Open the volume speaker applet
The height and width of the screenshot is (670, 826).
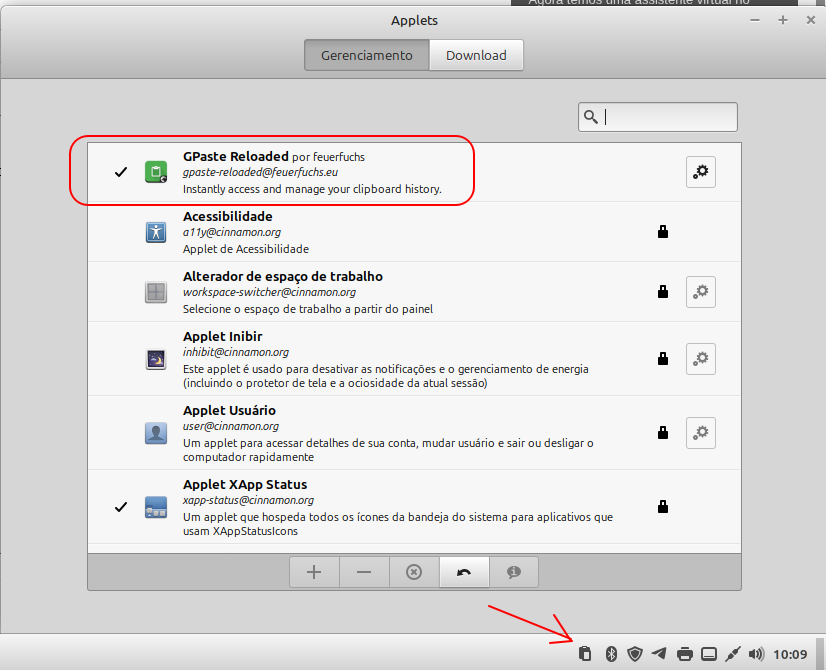756,654
